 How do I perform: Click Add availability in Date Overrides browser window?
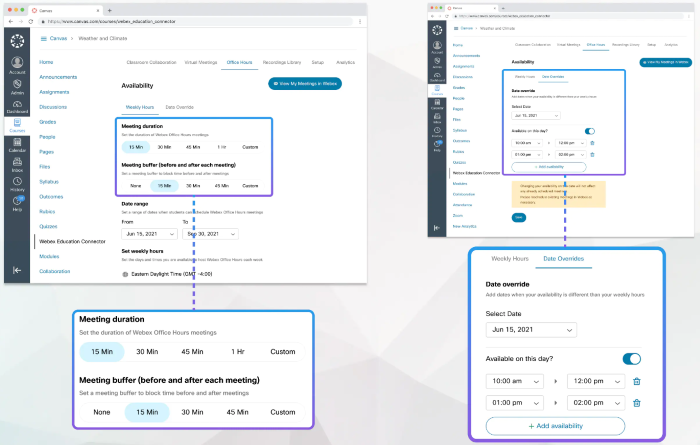click(549, 167)
